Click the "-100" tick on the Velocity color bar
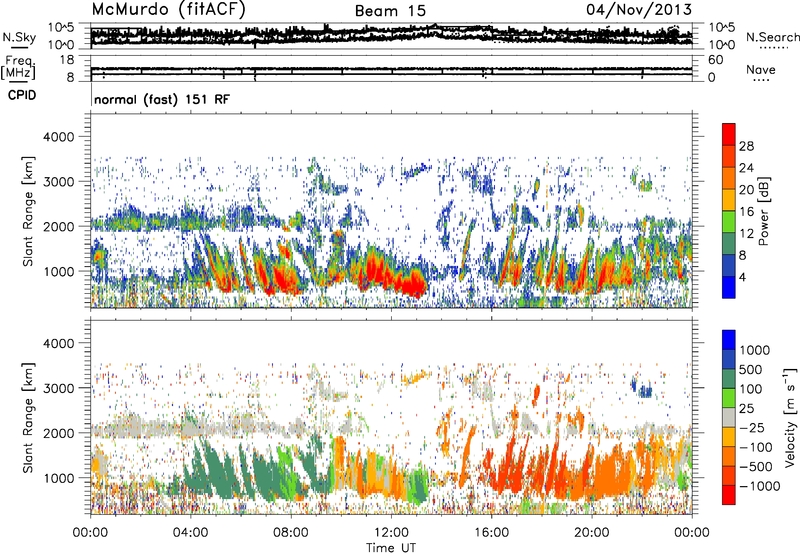800x554 pixels. tap(756, 447)
